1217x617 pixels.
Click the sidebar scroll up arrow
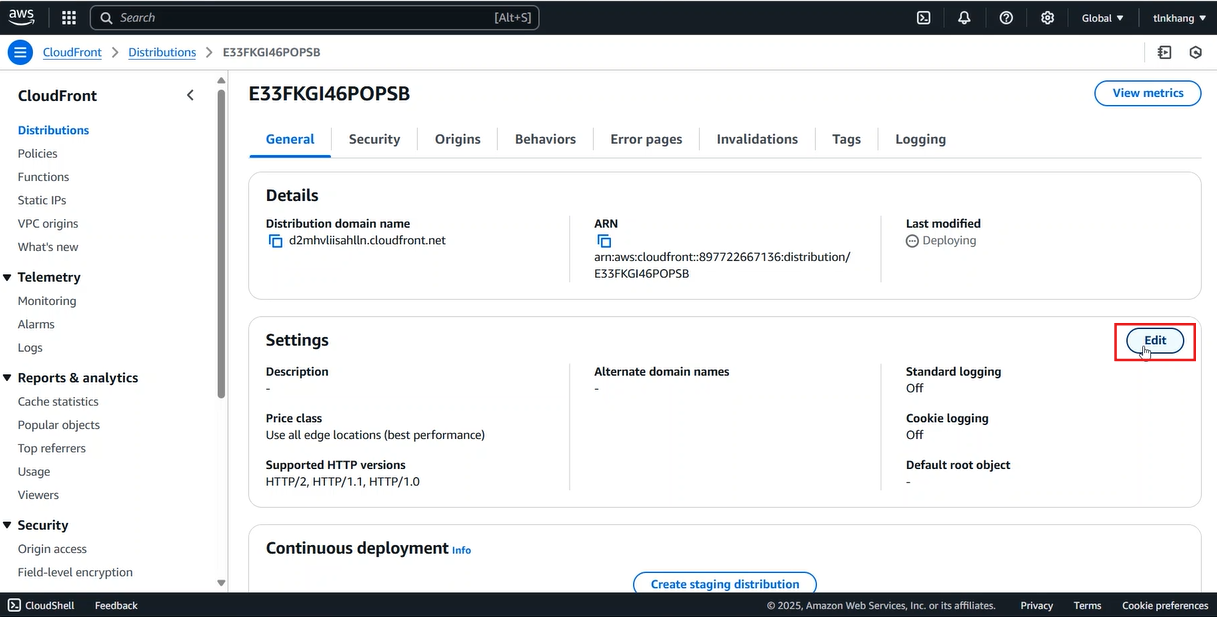[x=221, y=83]
